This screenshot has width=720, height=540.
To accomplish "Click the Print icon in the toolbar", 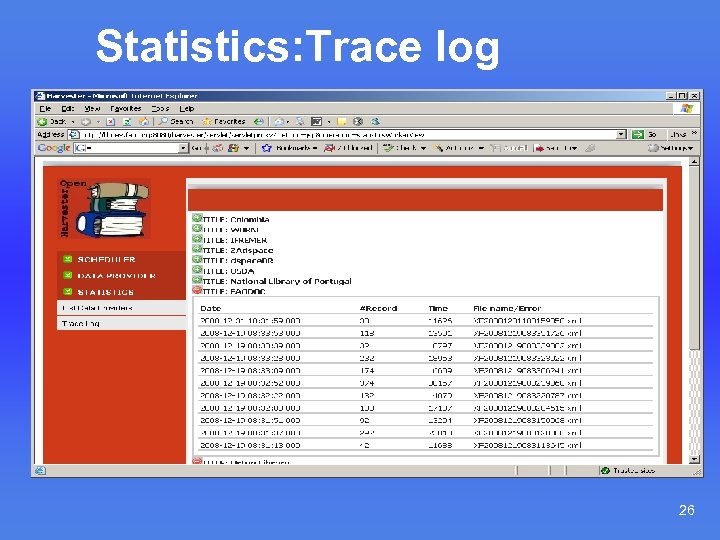I will click(x=300, y=122).
